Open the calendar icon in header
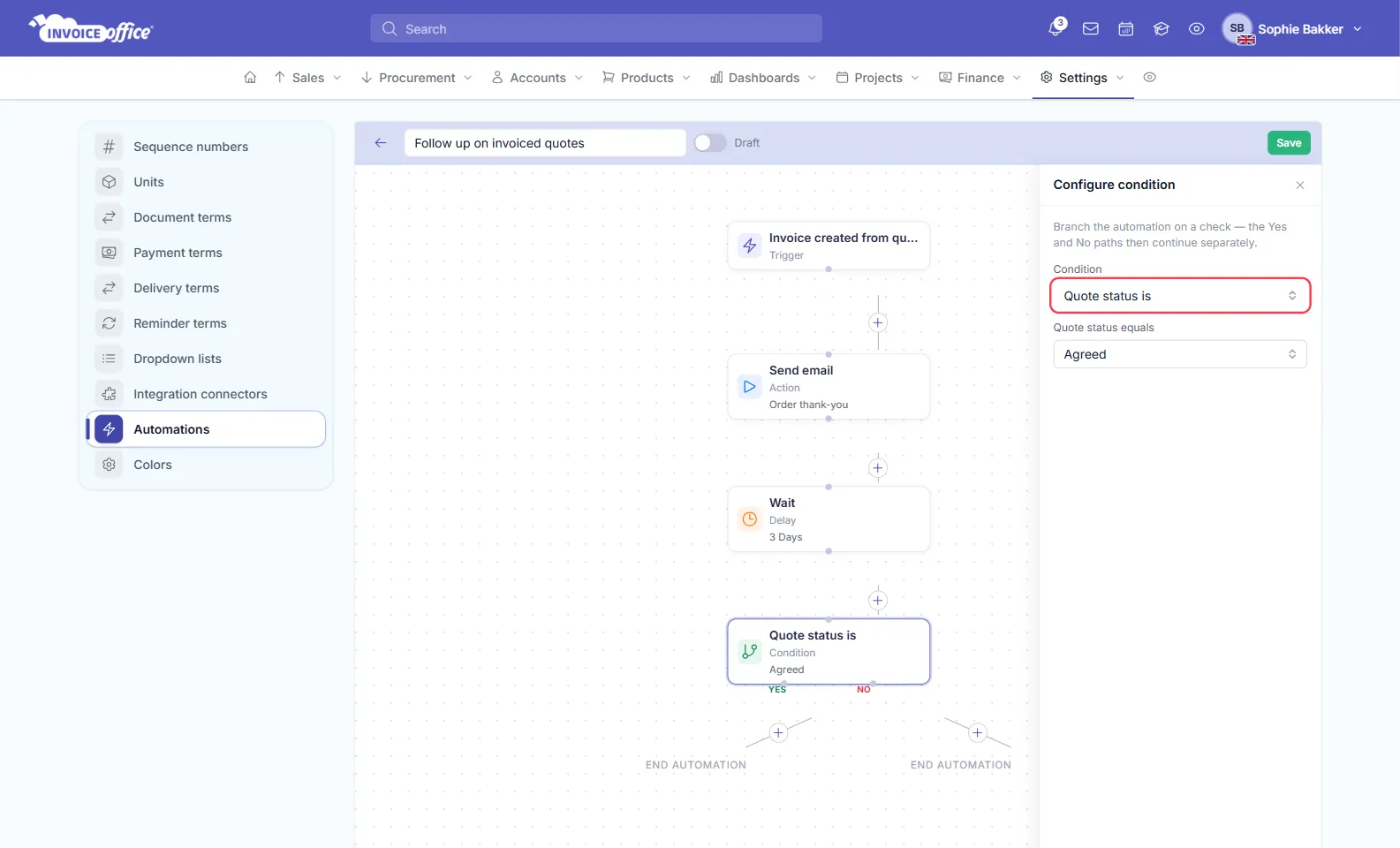The image size is (1400, 848). click(x=1126, y=28)
